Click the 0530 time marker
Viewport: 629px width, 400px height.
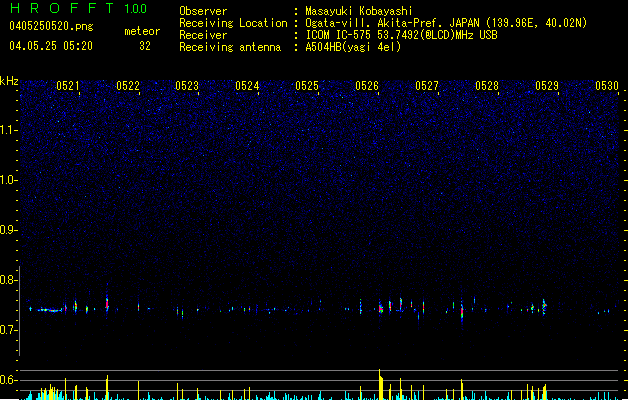pos(607,86)
